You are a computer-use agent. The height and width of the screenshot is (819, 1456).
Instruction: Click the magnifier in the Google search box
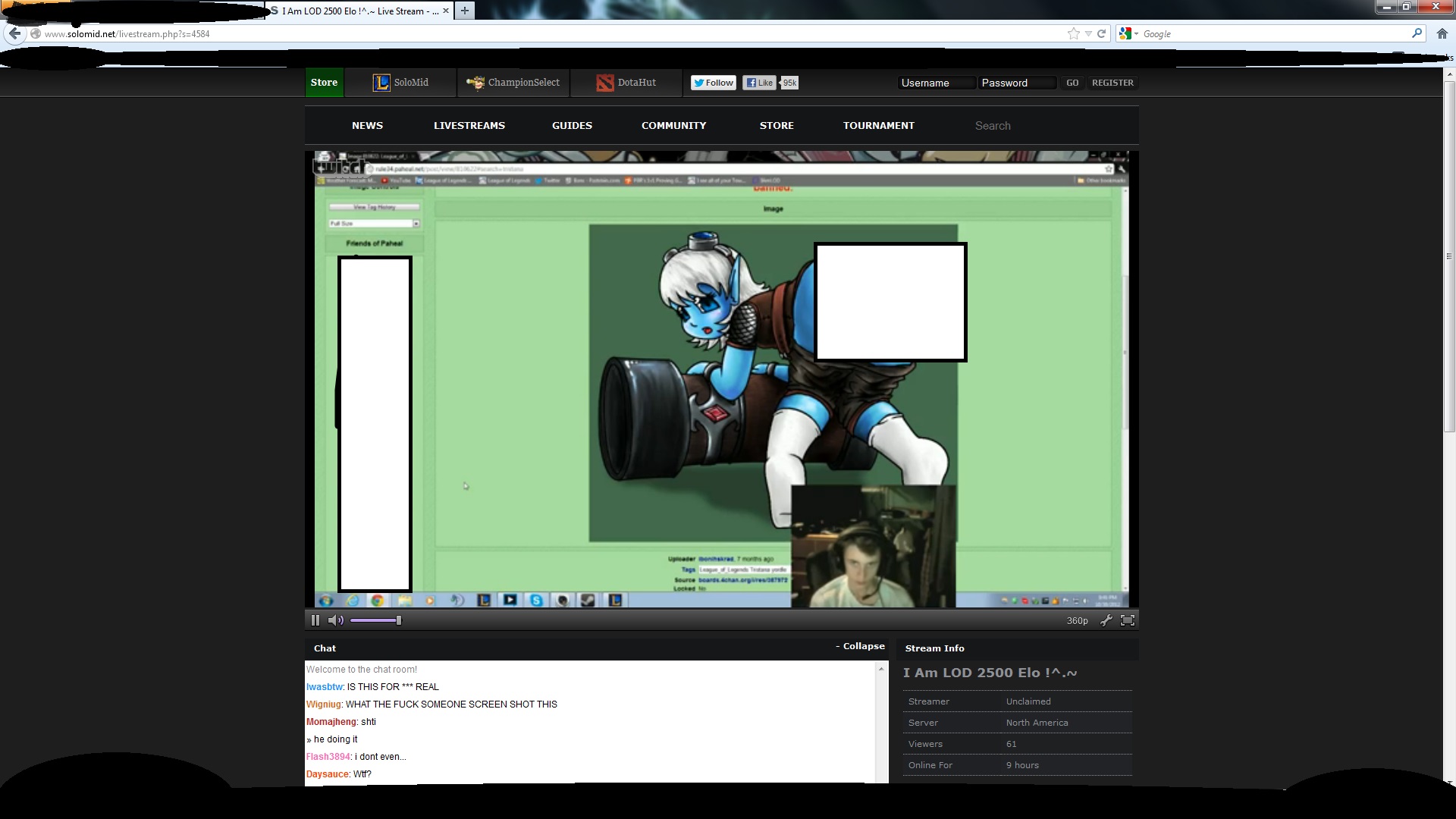[x=1416, y=33]
